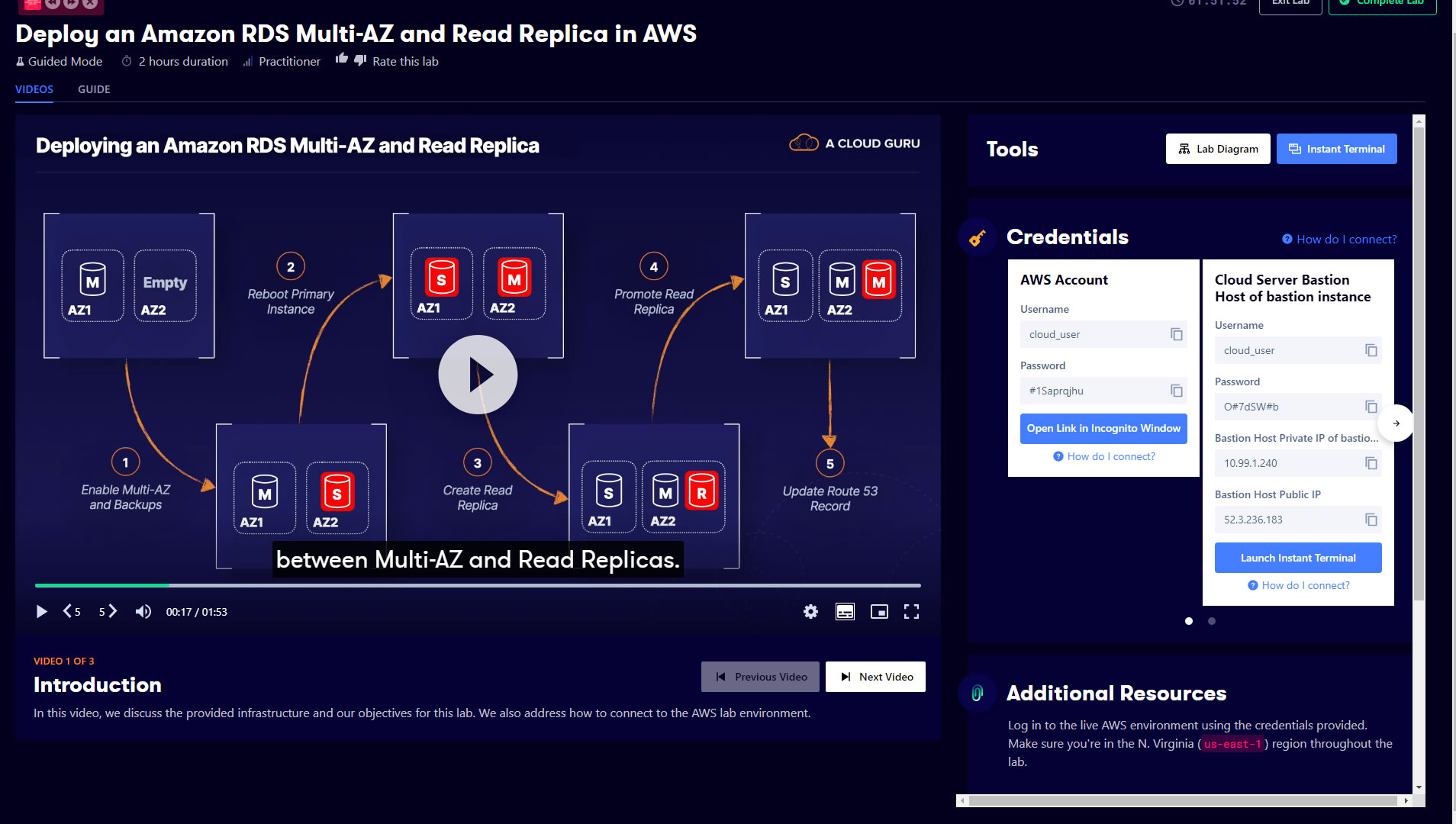Click the AWS Account username field
This screenshot has height=824, width=1456.
(x=1103, y=334)
